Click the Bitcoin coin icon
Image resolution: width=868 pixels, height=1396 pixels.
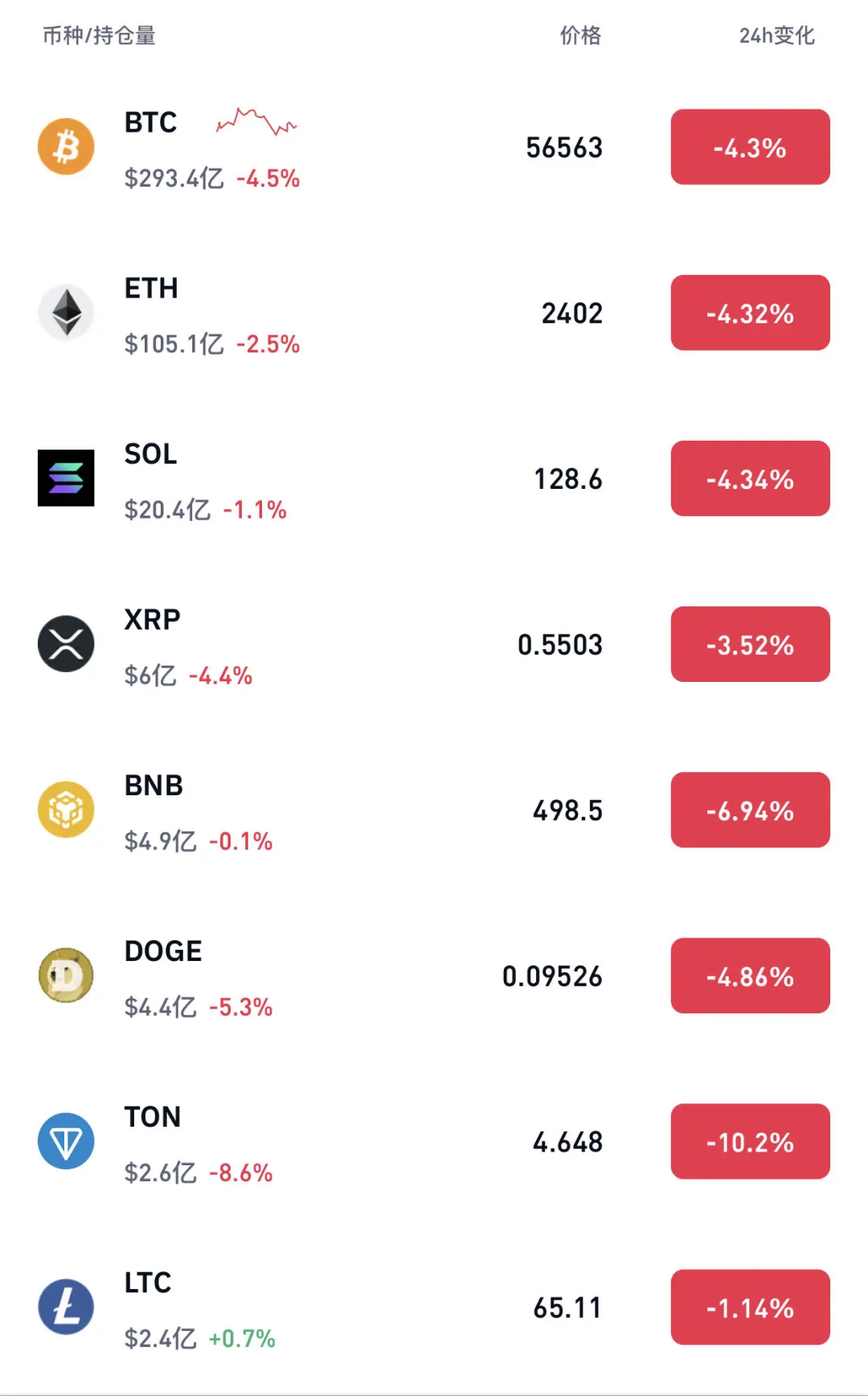coord(66,147)
